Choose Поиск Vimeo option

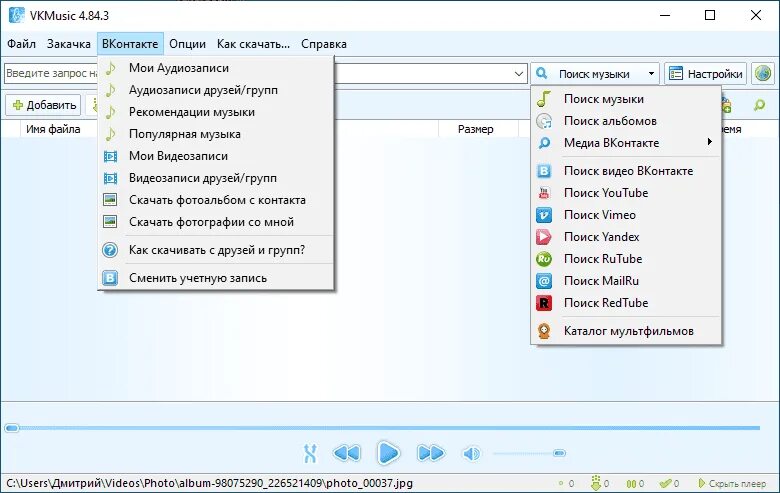click(x=626, y=214)
